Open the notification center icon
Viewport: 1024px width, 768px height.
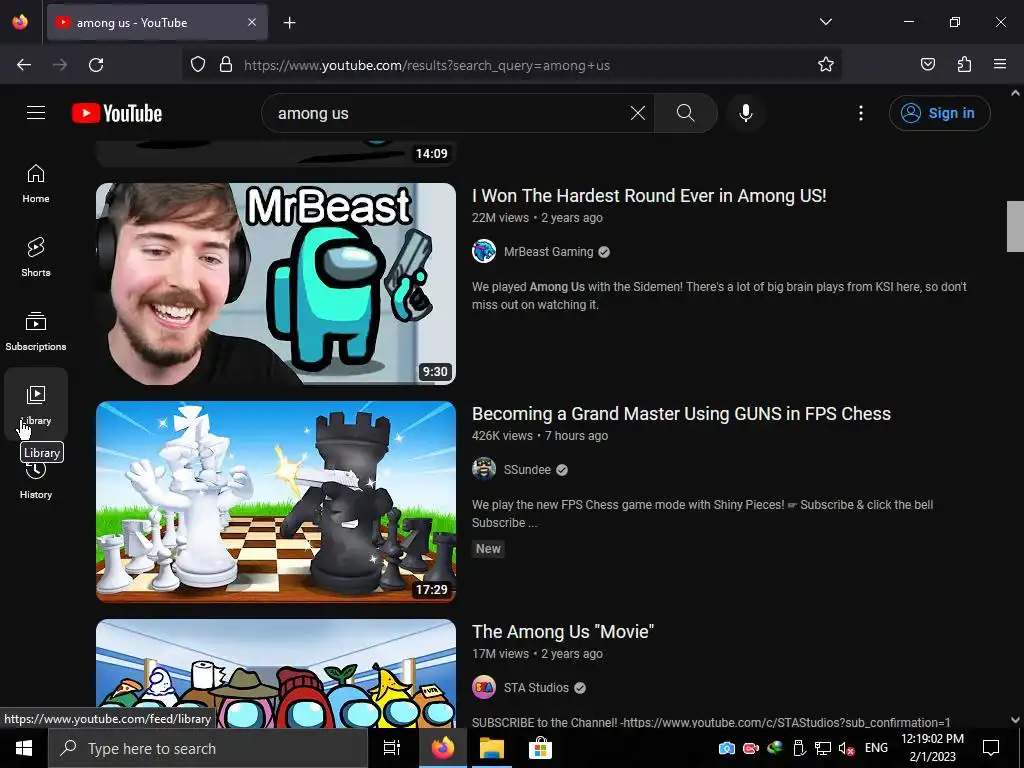[991, 748]
